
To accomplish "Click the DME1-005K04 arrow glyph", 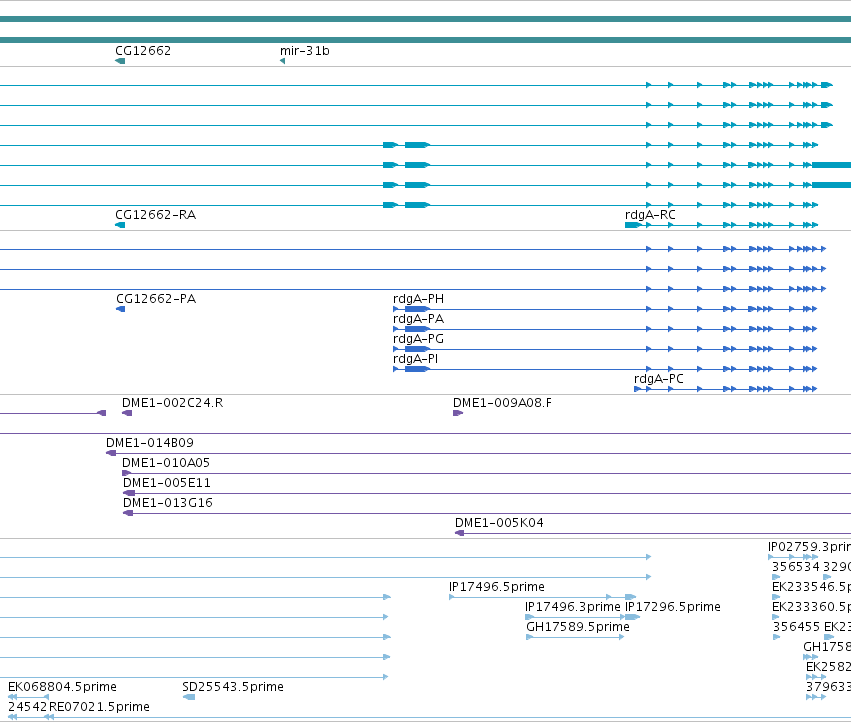I will (459, 533).
